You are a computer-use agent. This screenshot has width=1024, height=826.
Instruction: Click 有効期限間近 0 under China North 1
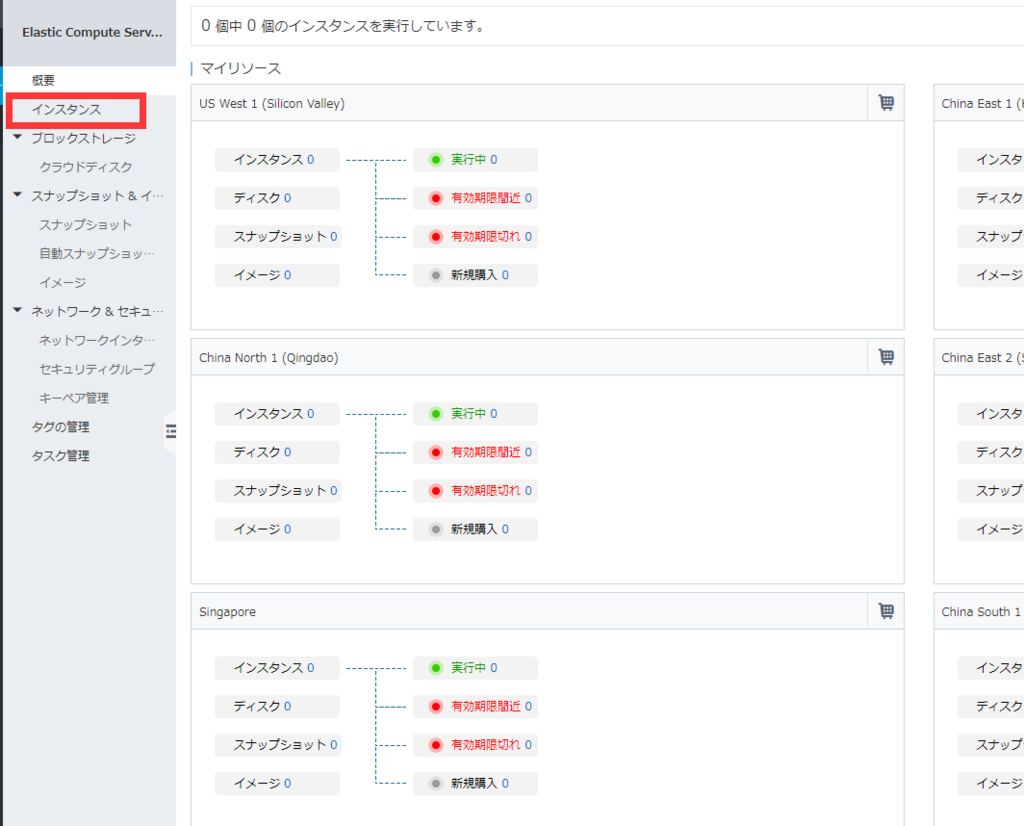point(475,452)
